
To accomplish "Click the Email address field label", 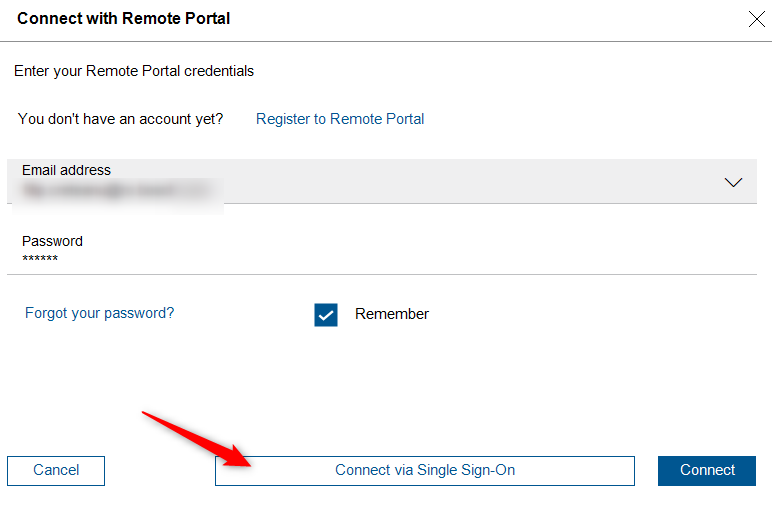I will pyautogui.click(x=66, y=170).
